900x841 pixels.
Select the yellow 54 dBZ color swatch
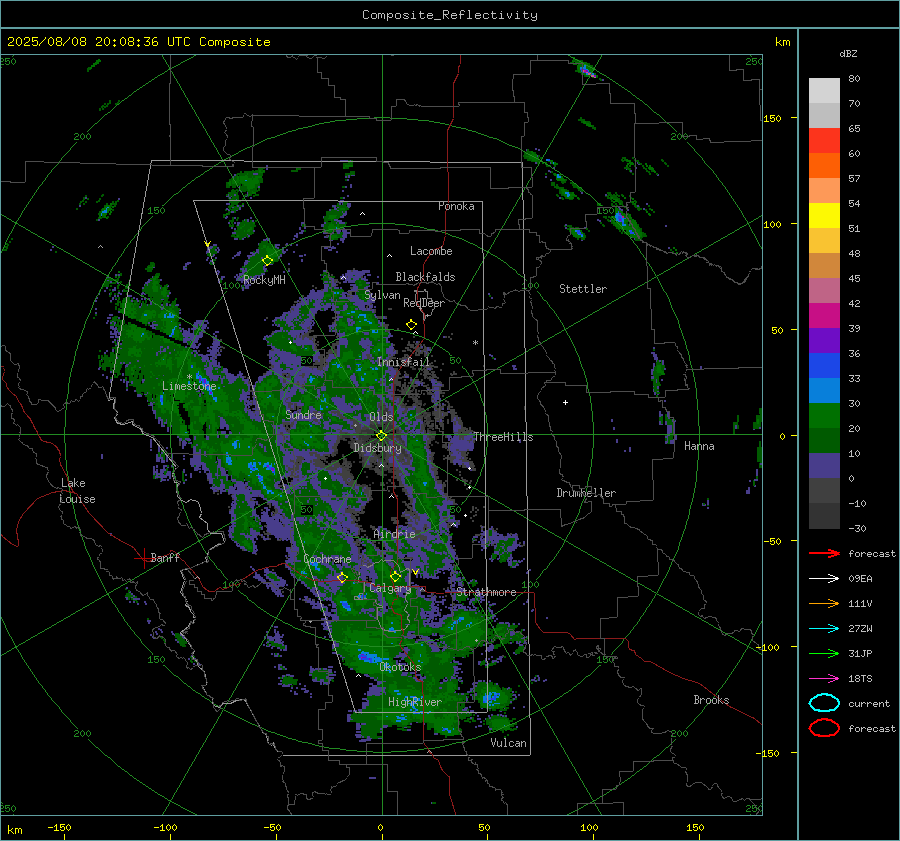pos(824,215)
